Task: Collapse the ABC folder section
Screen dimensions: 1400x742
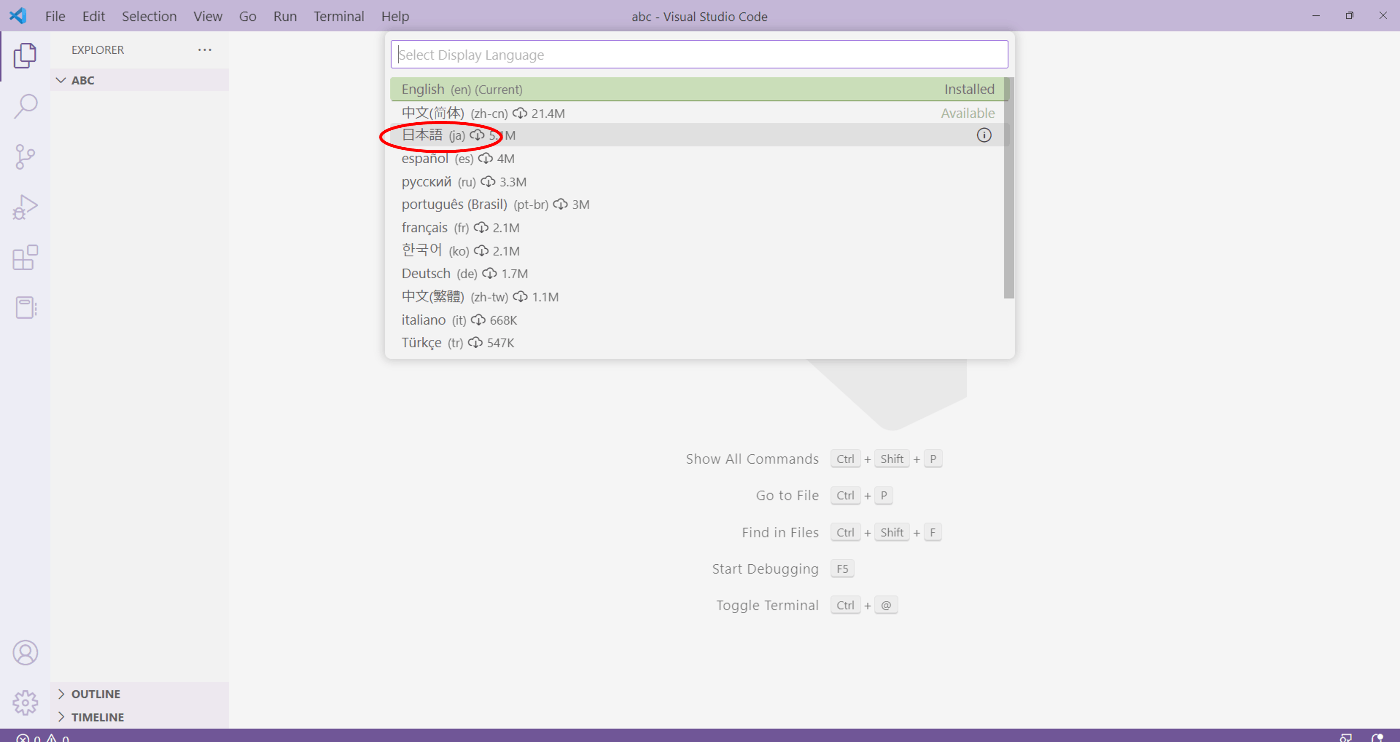Action: [x=140, y=80]
